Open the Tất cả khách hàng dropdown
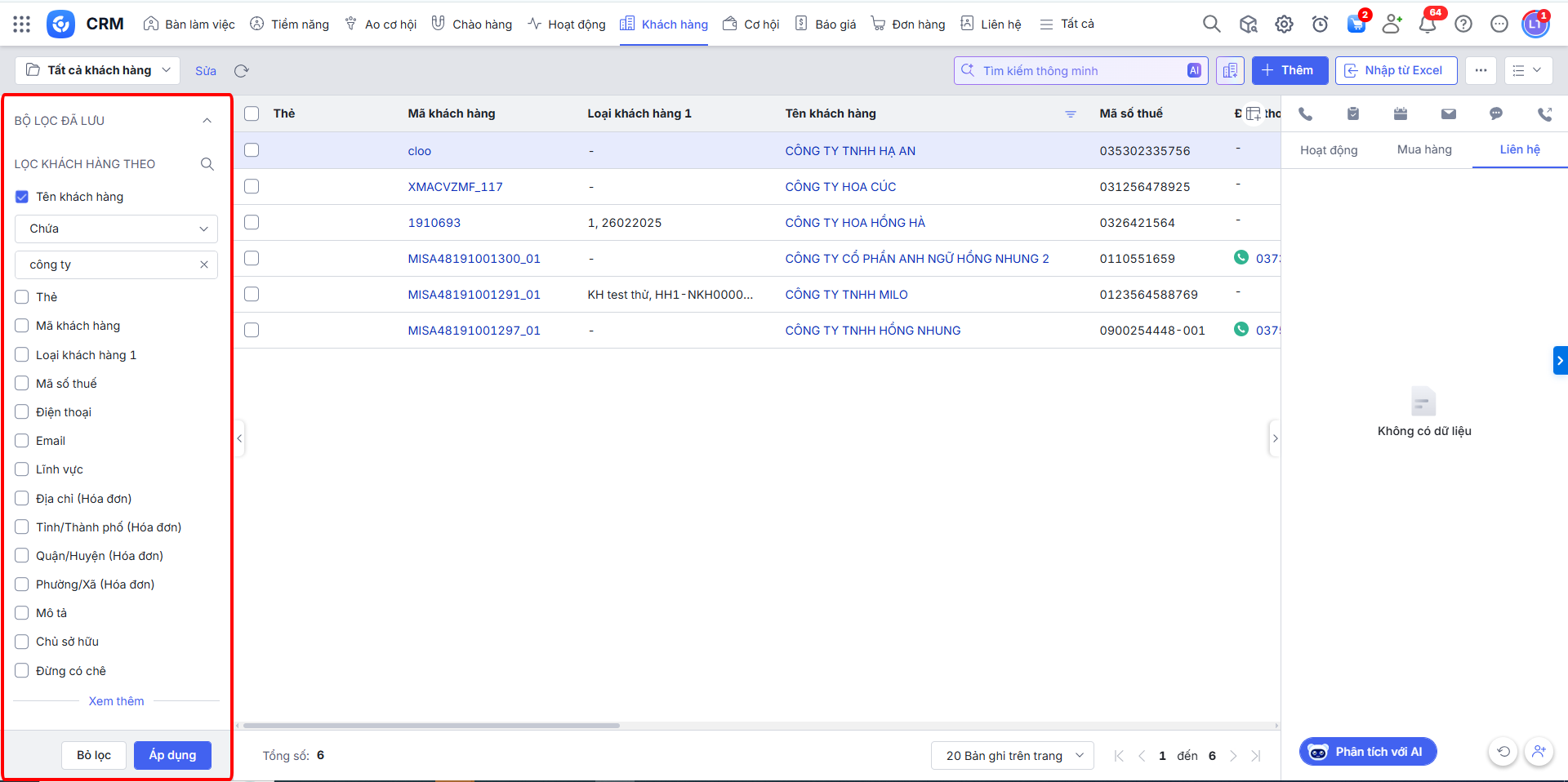This screenshot has height=782, width=1568. tap(98, 70)
